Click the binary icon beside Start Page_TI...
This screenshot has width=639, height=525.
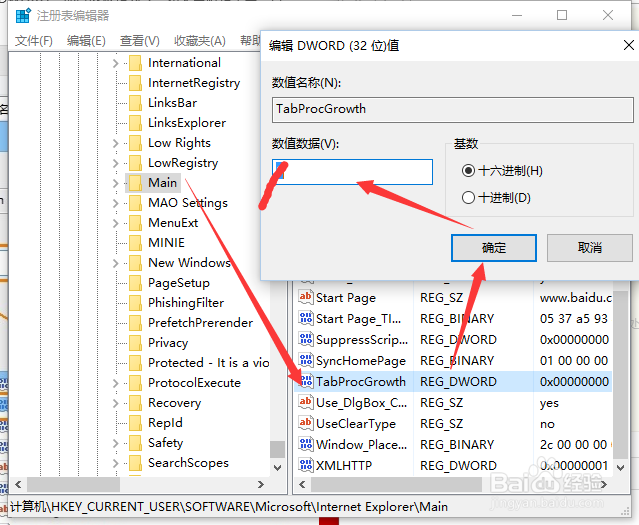tap(306, 318)
